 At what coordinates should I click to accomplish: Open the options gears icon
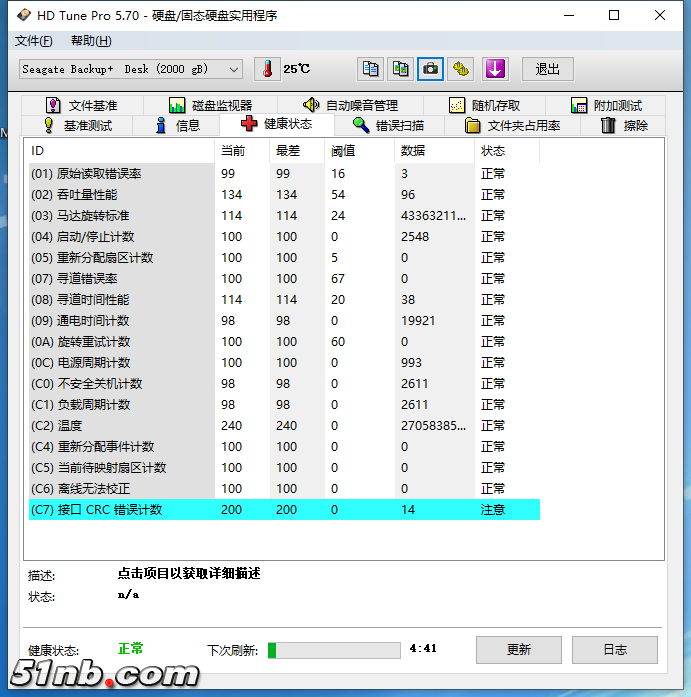pos(461,69)
